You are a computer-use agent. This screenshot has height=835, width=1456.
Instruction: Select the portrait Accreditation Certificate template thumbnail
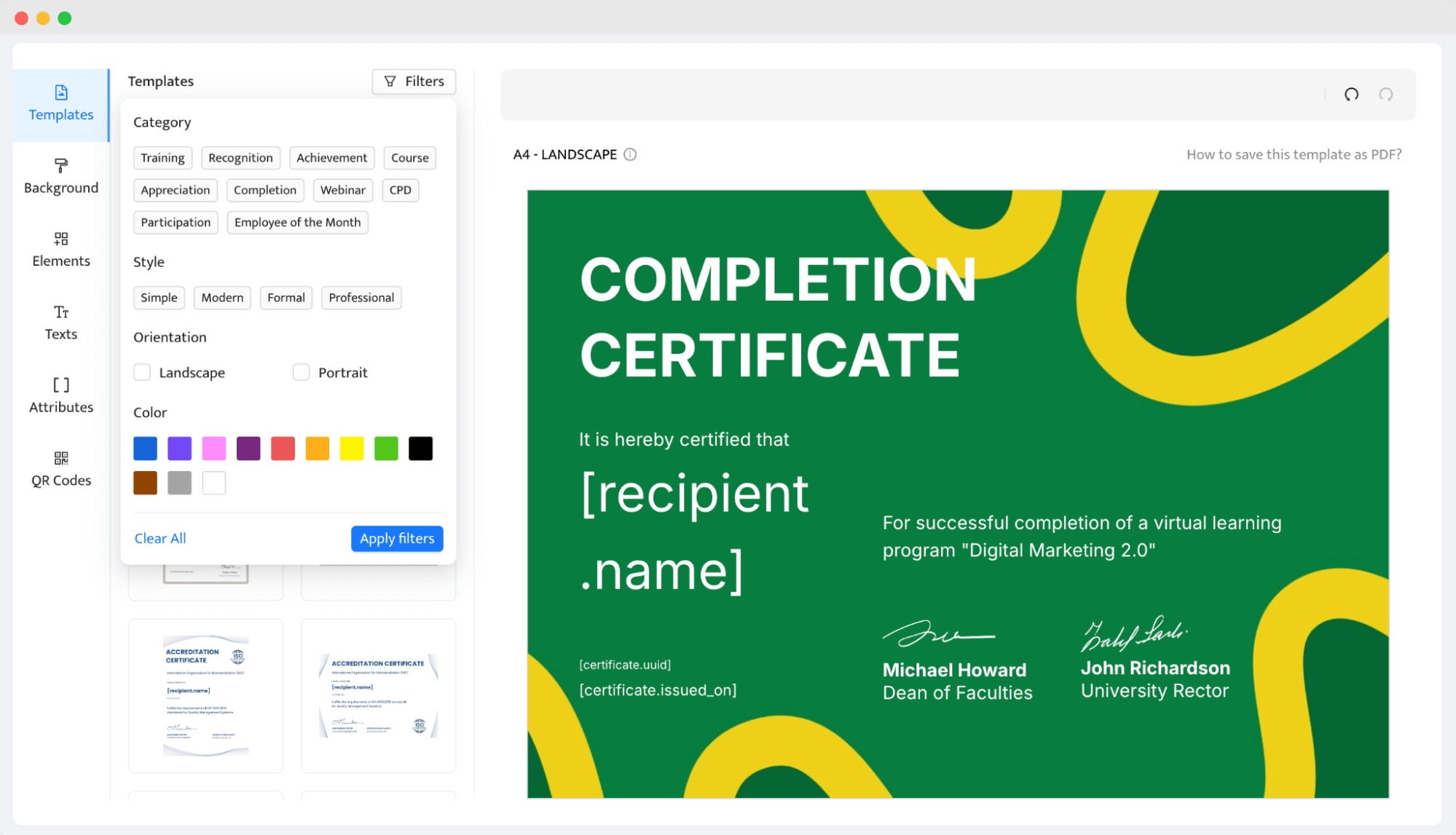coord(206,696)
